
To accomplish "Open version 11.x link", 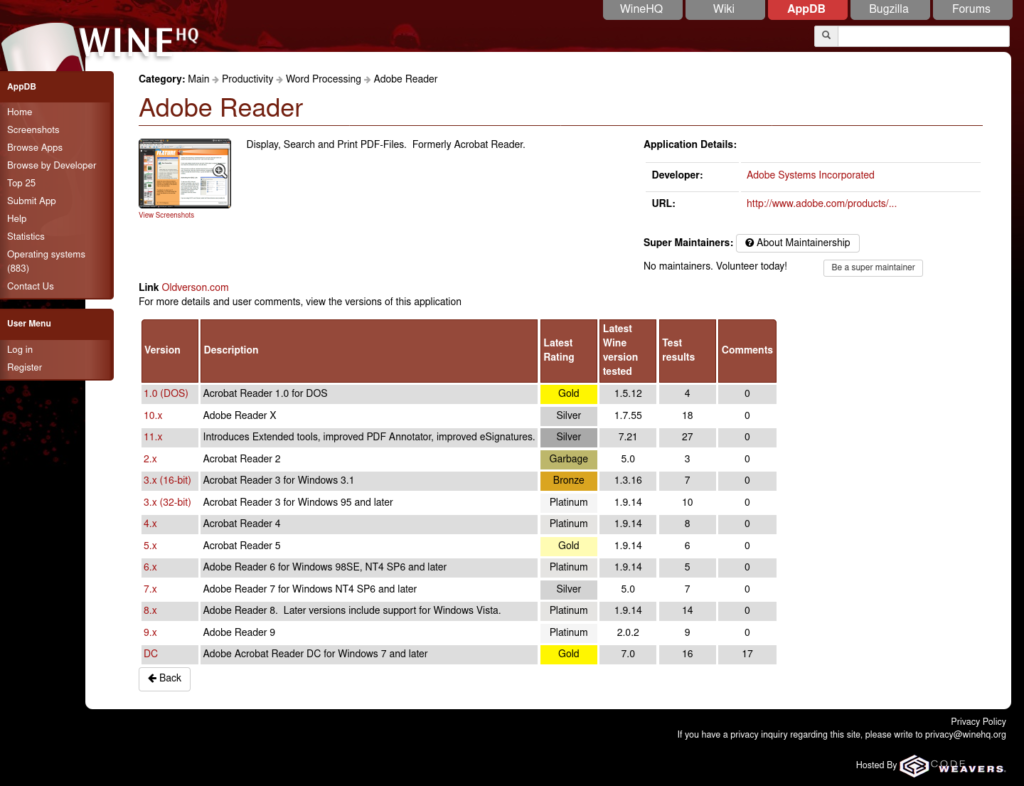I will point(153,437).
